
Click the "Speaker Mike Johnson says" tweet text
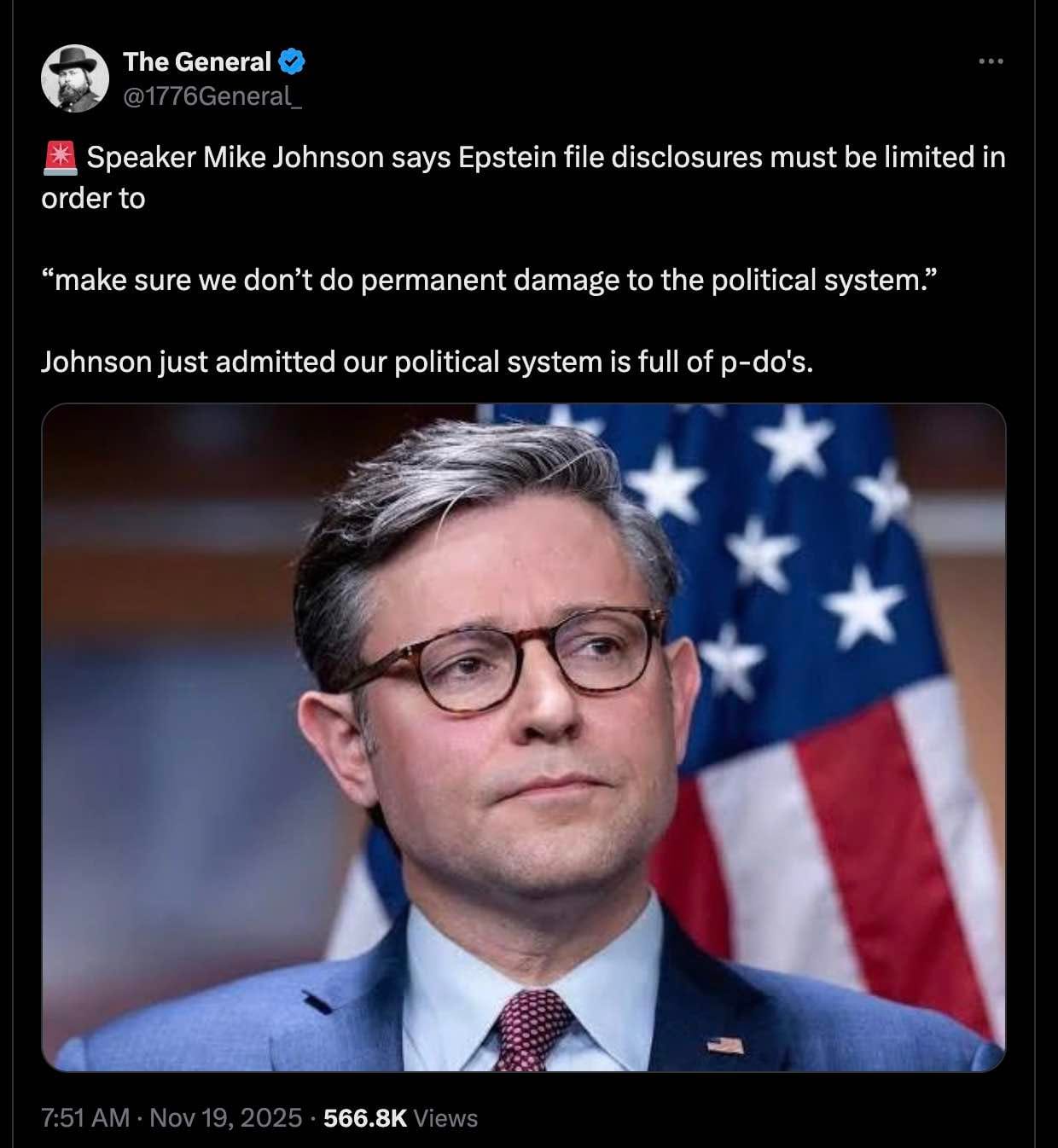(x=269, y=158)
